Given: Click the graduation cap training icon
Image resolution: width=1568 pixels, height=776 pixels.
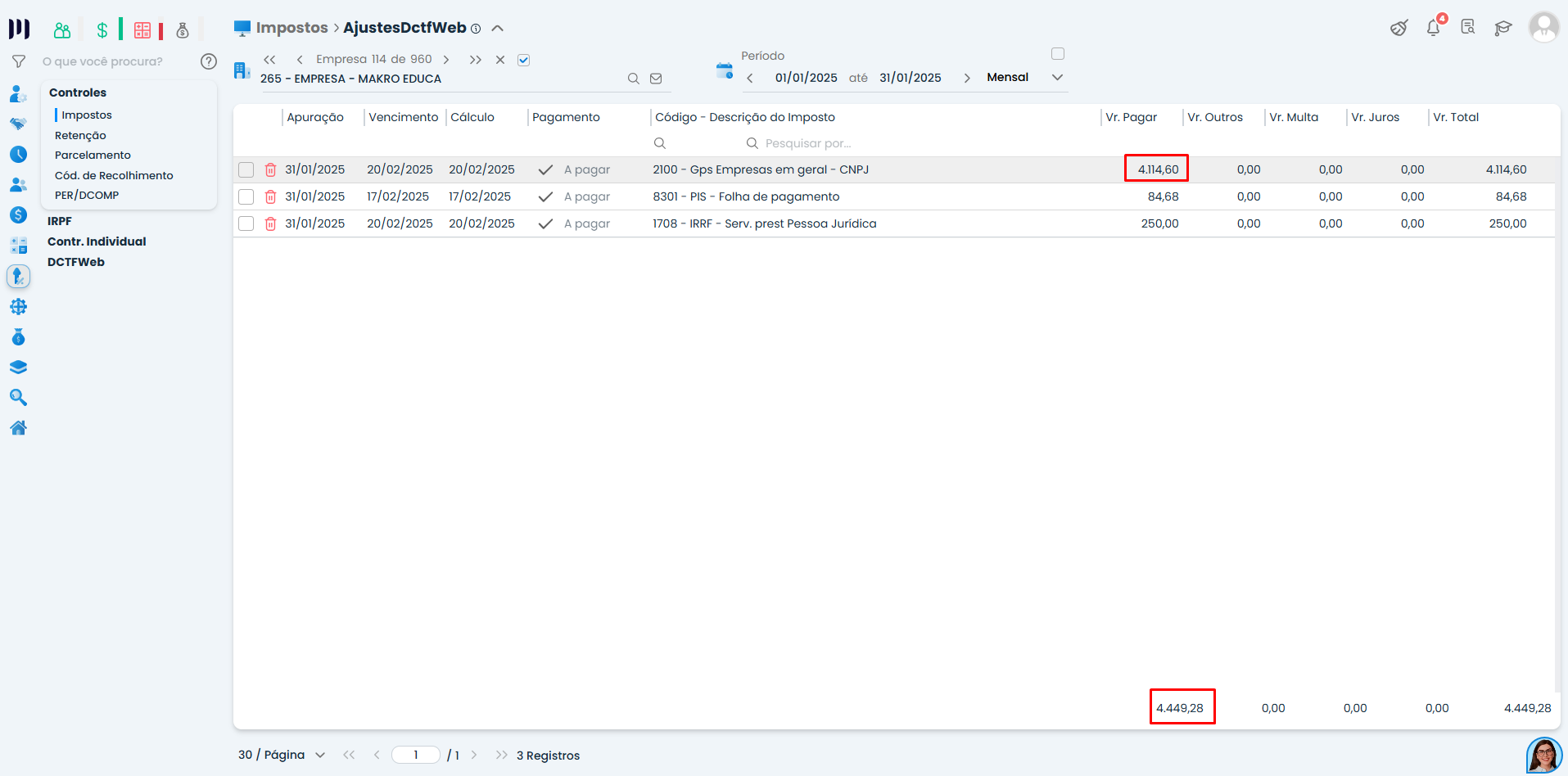Looking at the screenshot, I should pyautogui.click(x=1502, y=28).
